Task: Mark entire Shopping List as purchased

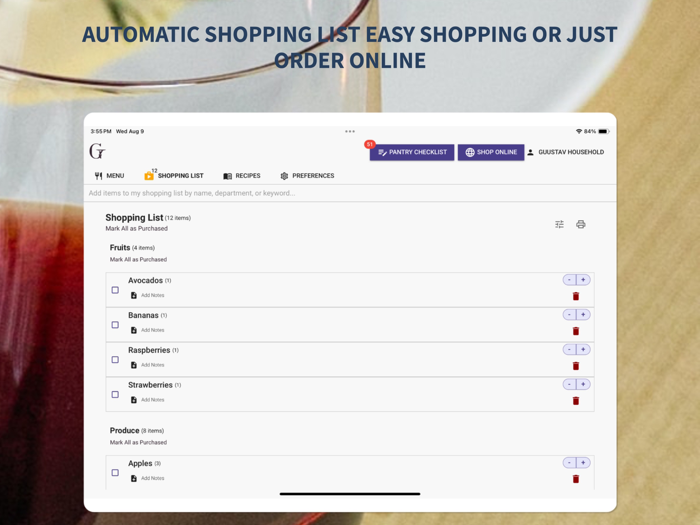Action: 137,229
